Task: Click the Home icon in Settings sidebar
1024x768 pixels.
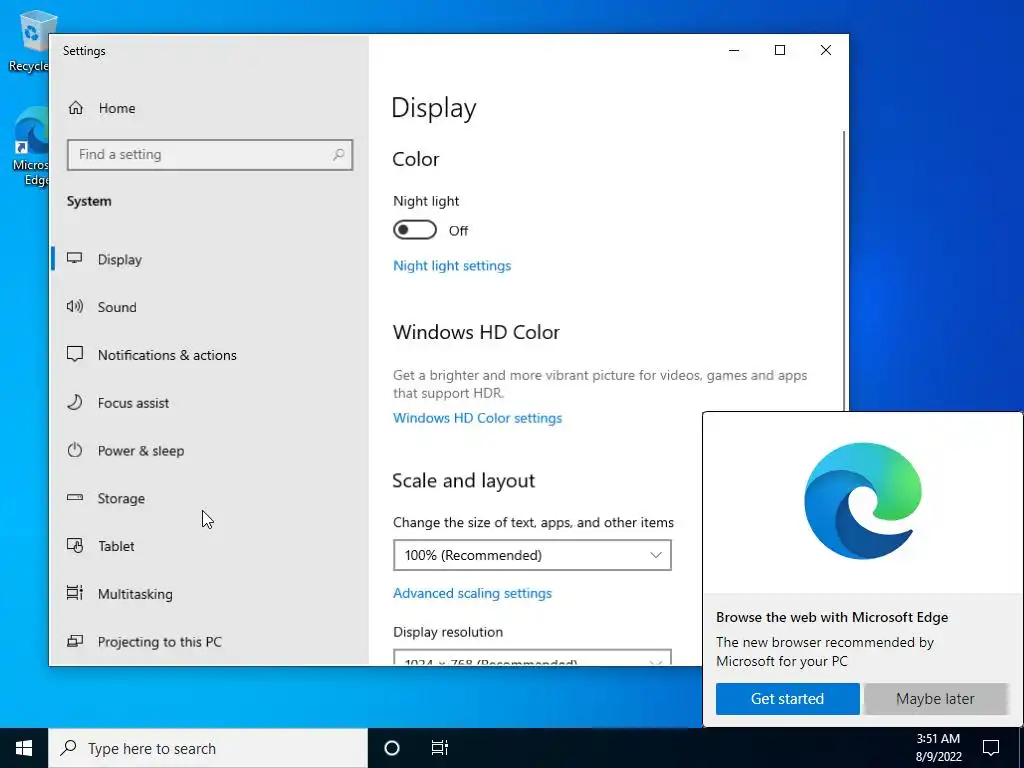Action: [76, 108]
